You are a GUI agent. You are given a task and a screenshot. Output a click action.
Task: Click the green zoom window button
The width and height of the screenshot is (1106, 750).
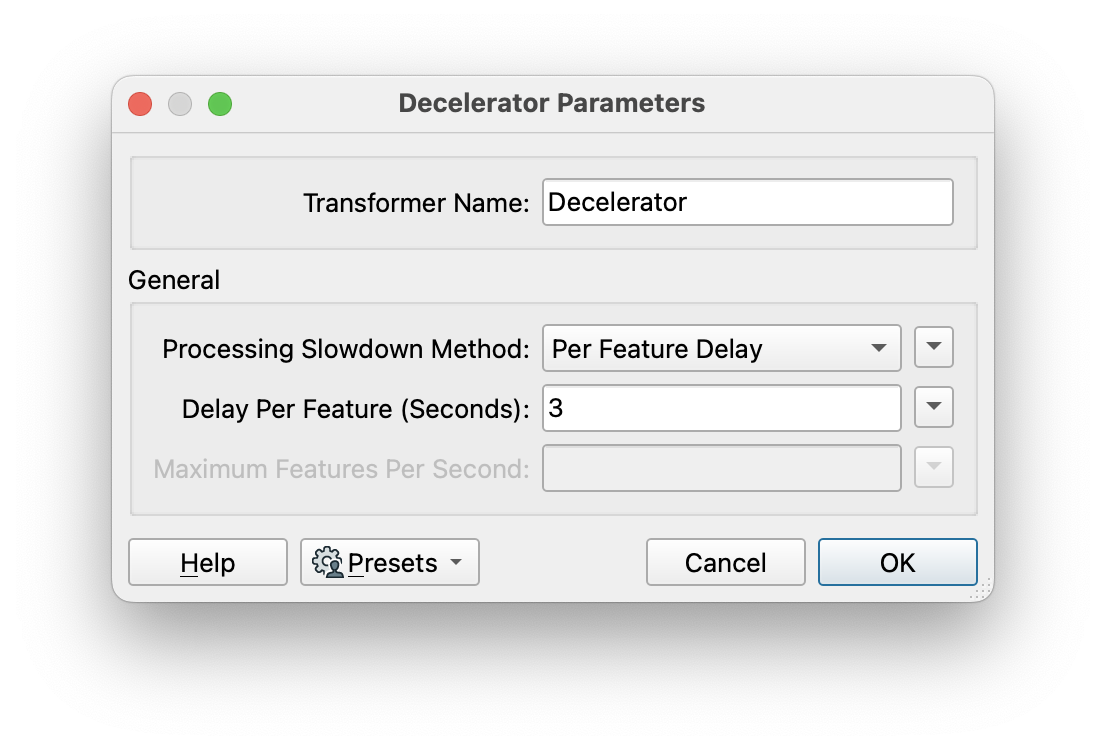pos(220,104)
